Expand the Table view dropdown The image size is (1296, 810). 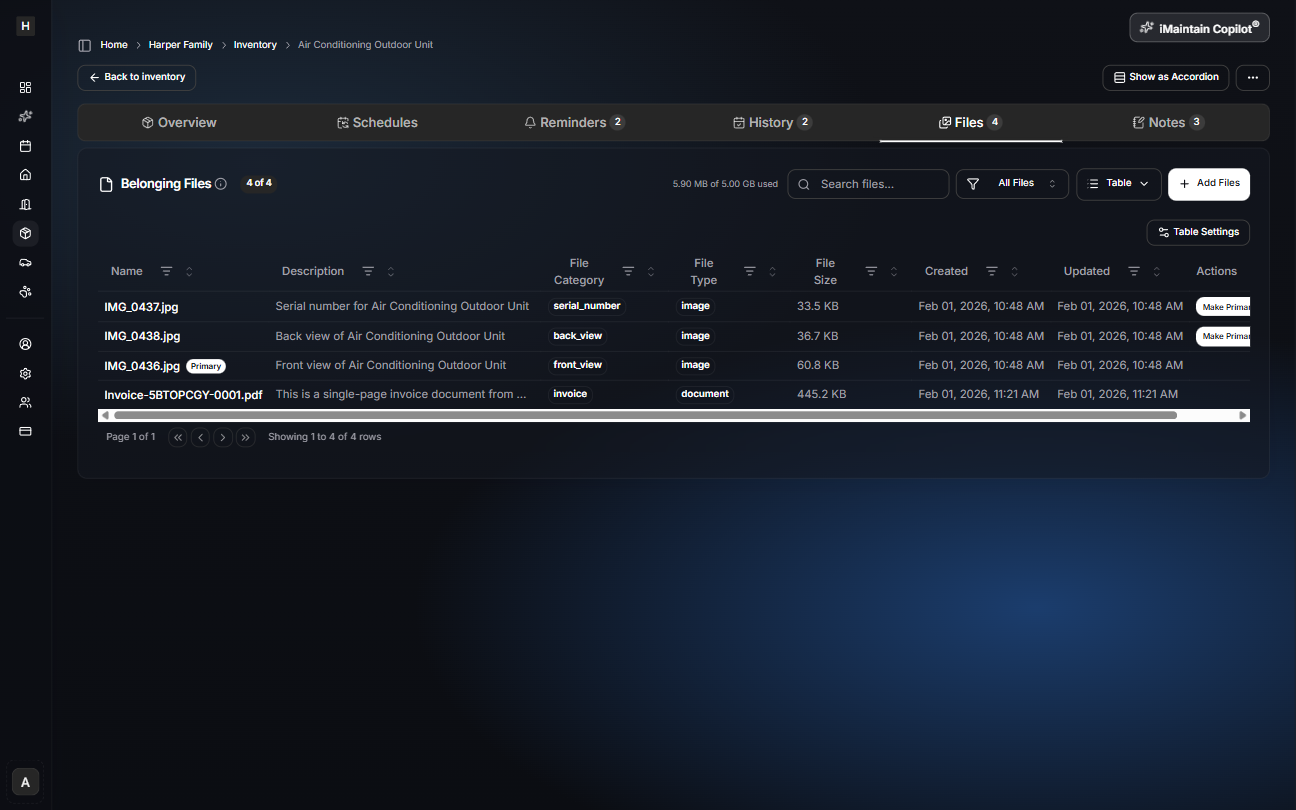(1118, 184)
